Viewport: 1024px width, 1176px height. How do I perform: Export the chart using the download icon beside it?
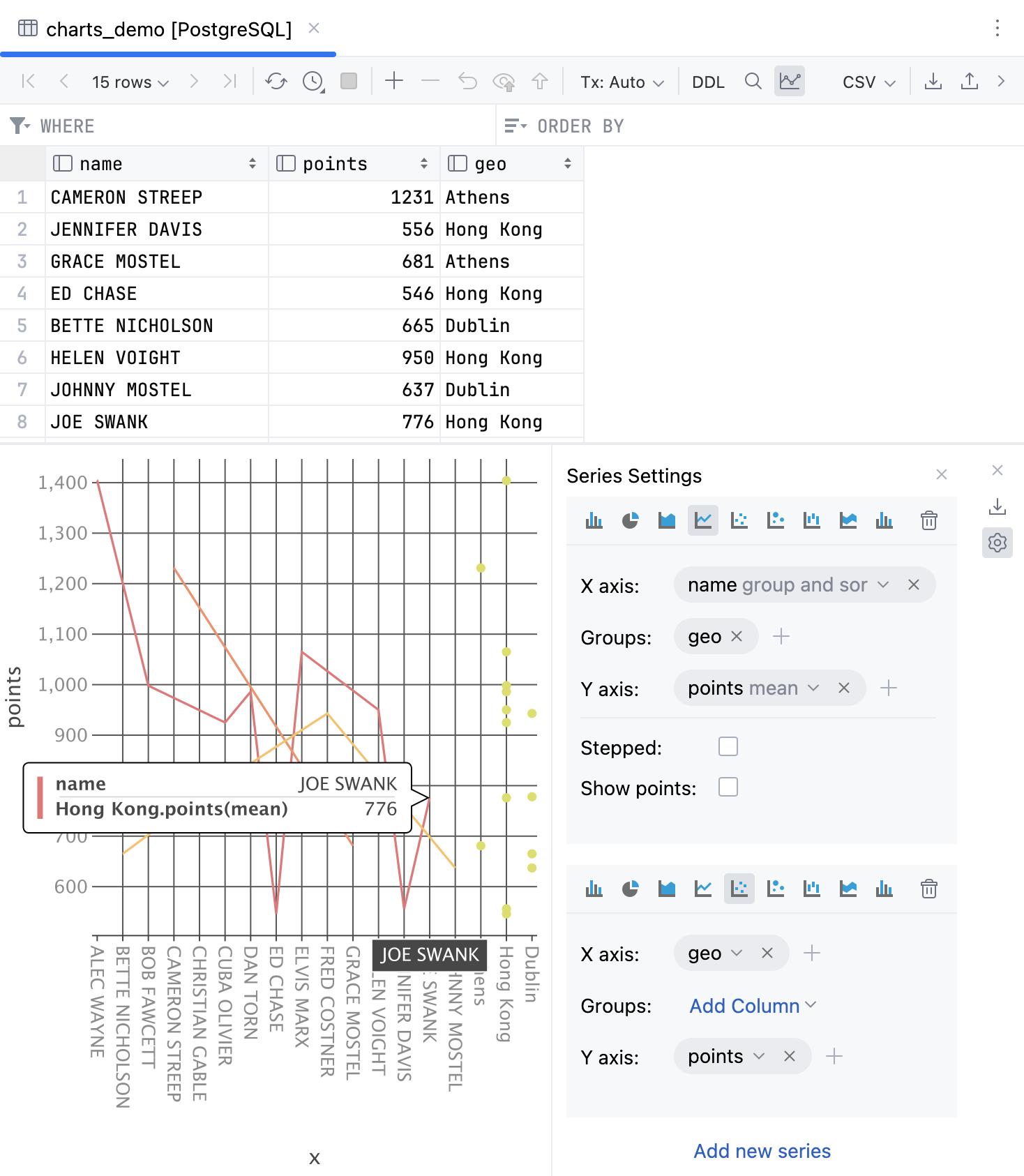click(997, 506)
